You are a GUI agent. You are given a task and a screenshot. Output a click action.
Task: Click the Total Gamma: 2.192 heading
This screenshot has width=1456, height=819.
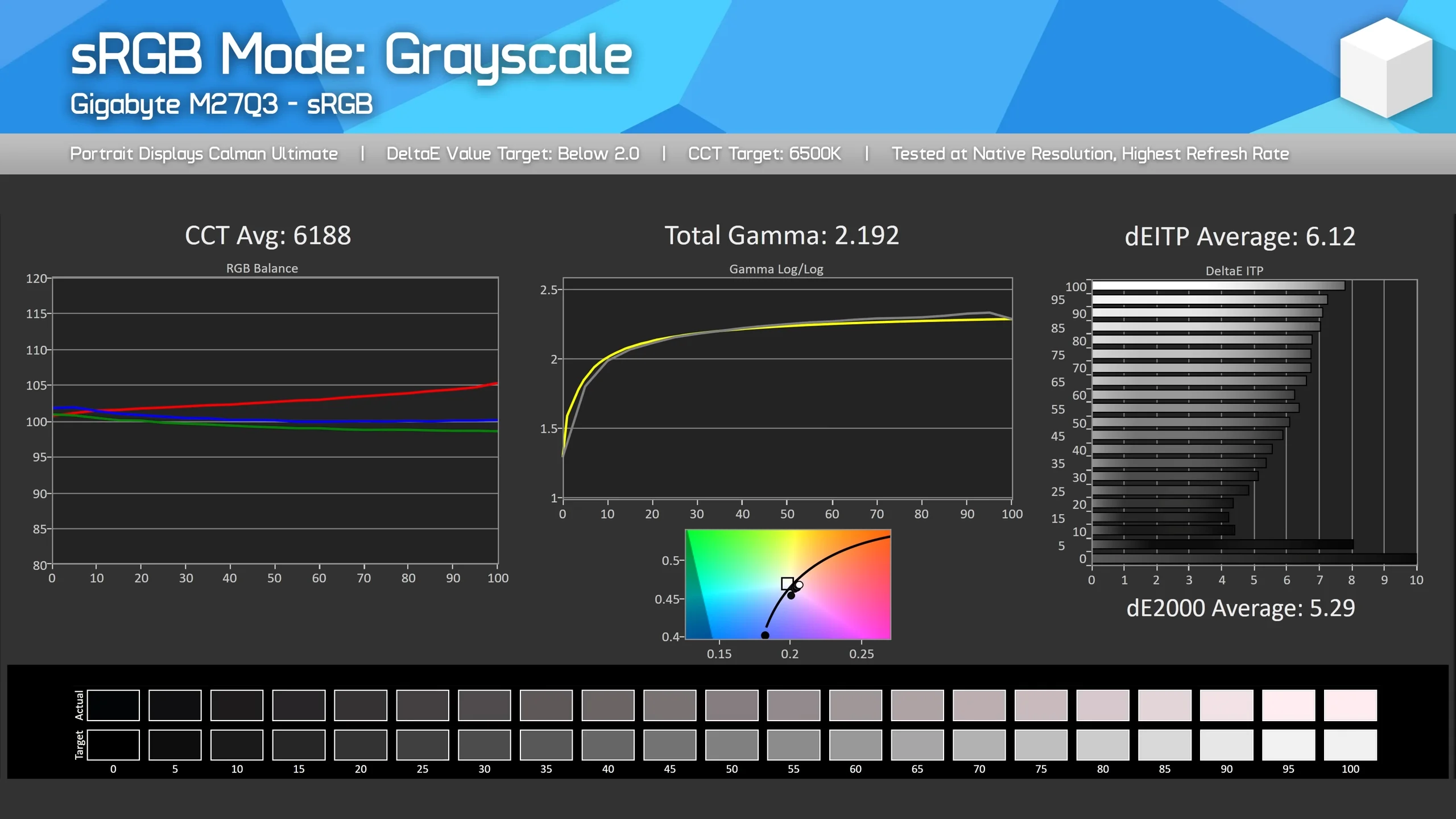(x=781, y=235)
